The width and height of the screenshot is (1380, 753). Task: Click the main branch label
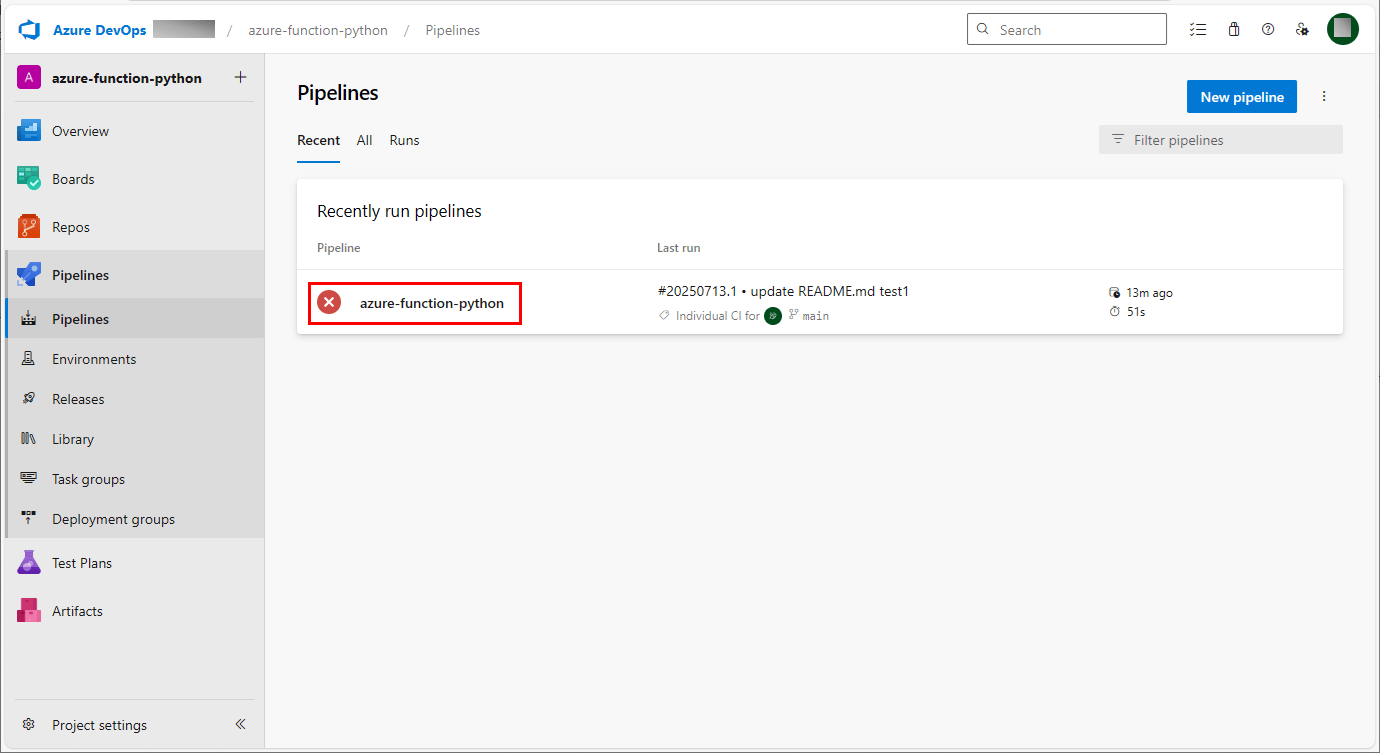tap(815, 315)
